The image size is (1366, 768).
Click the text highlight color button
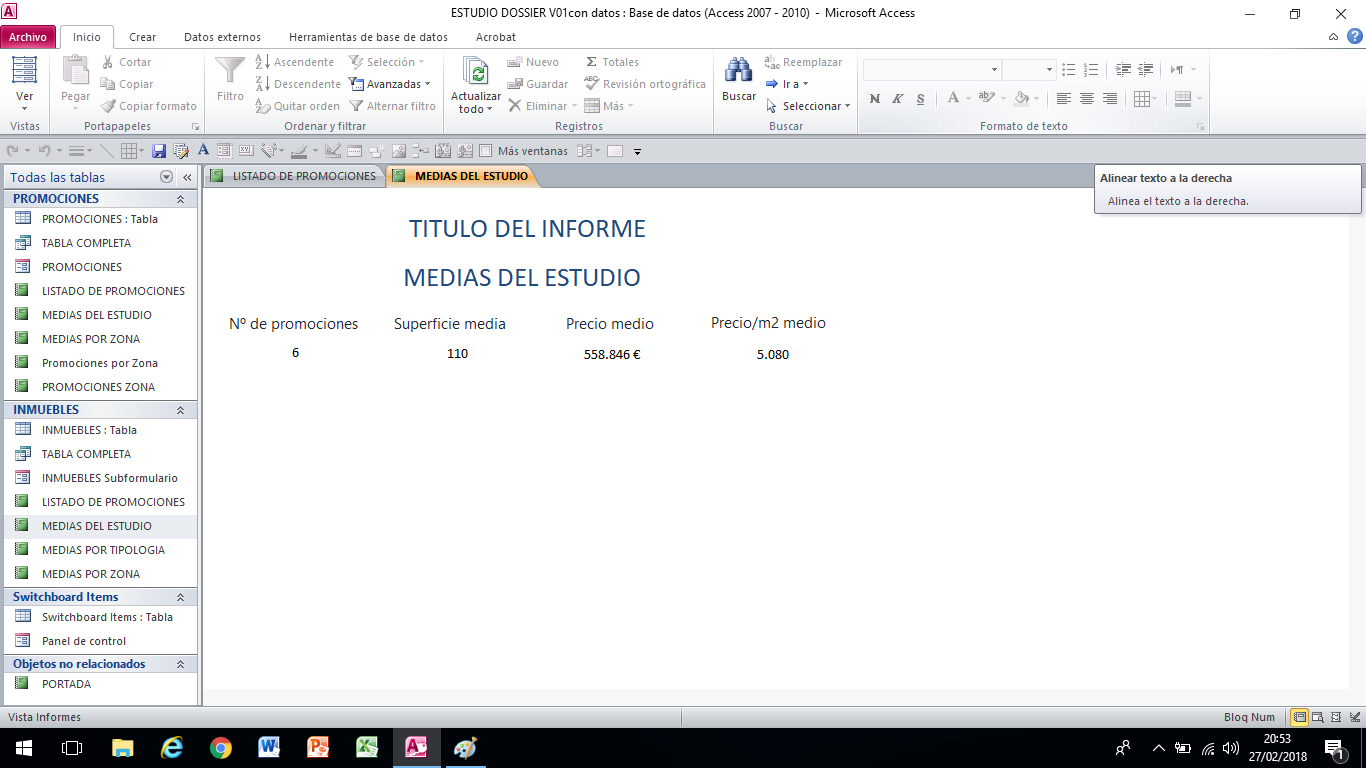[986, 98]
